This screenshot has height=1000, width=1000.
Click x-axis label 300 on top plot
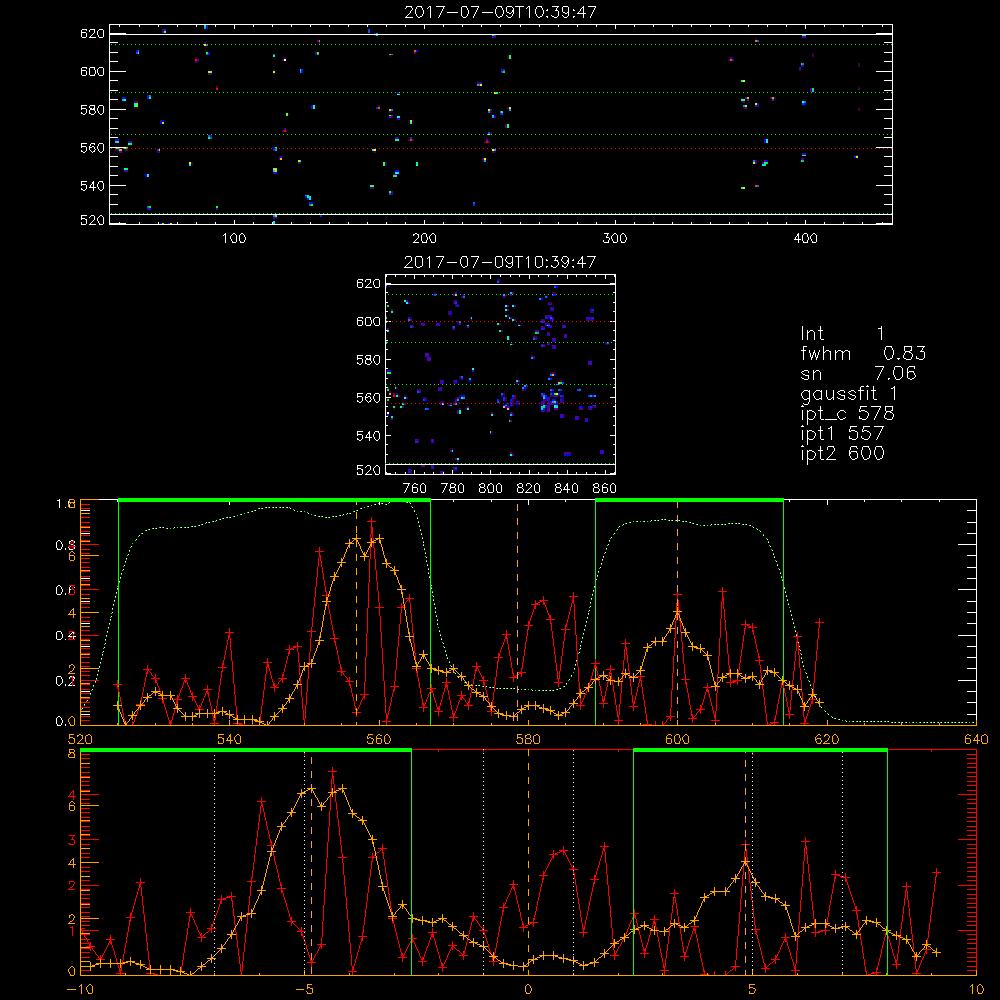coord(615,239)
